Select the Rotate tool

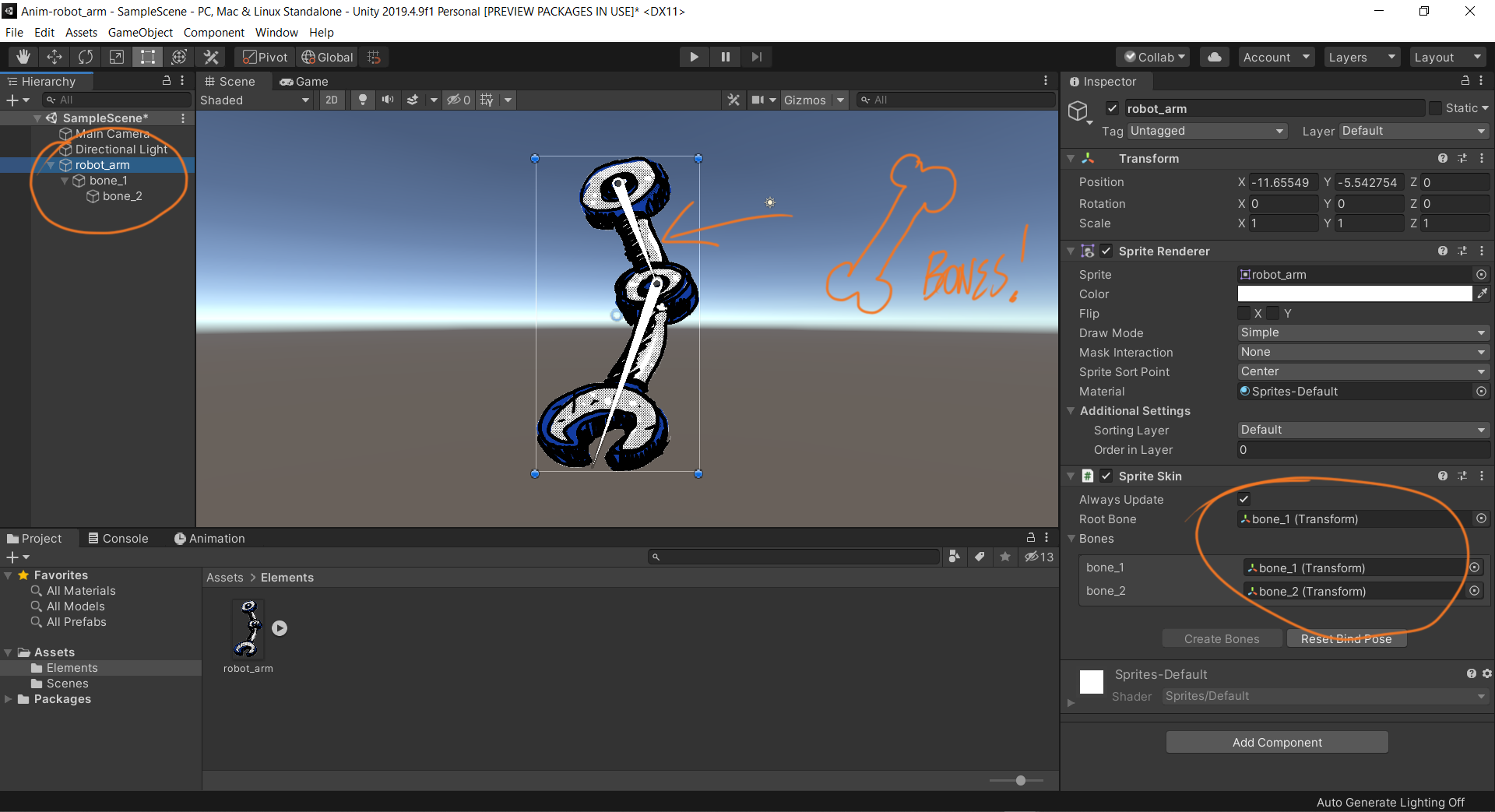pyautogui.click(x=86, y=57)
